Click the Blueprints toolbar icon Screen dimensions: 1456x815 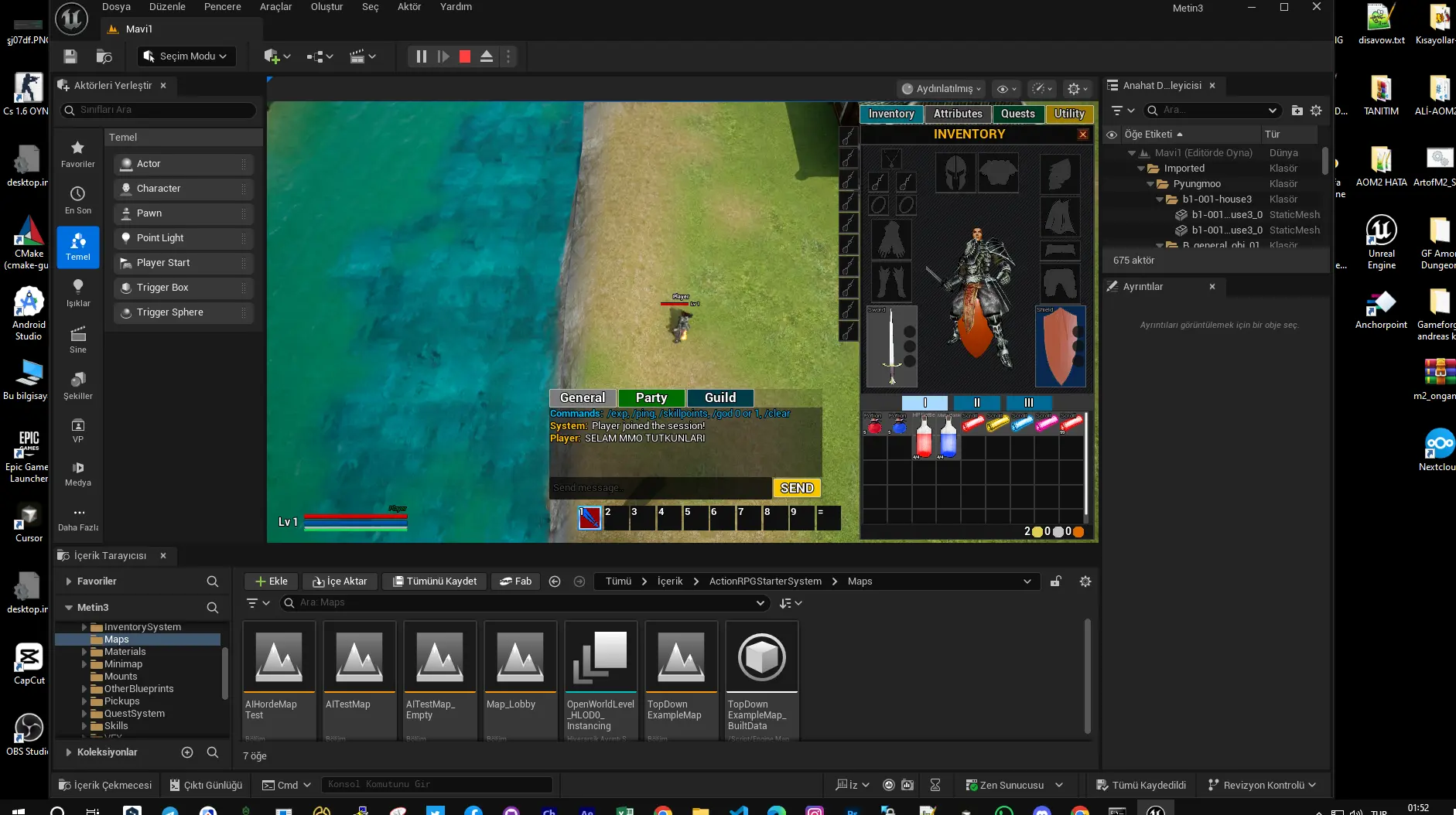tap(317, 56)
